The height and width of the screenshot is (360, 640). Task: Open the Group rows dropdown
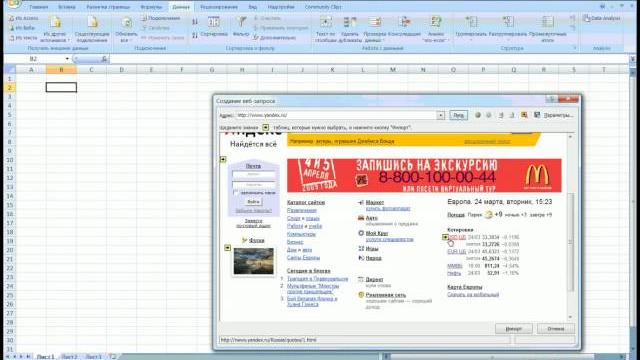[471, 29]
